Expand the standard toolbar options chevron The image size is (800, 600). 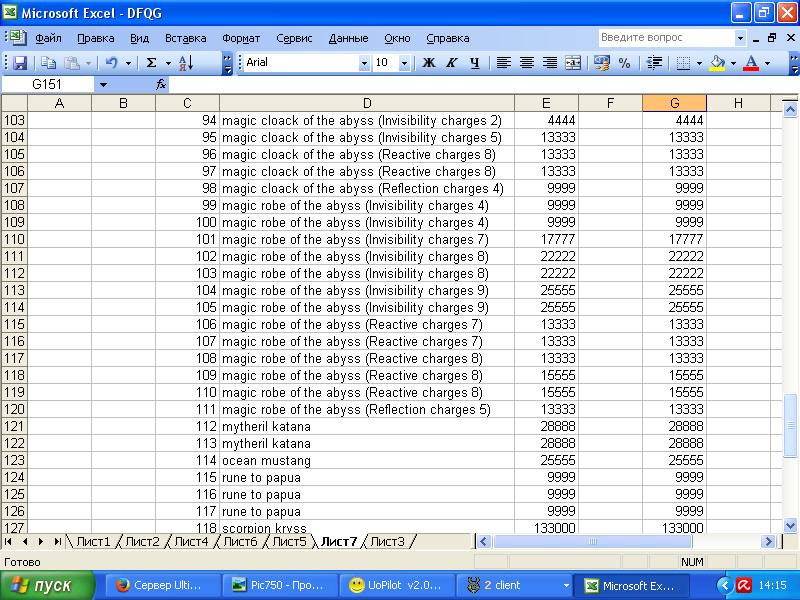point(228,63)
